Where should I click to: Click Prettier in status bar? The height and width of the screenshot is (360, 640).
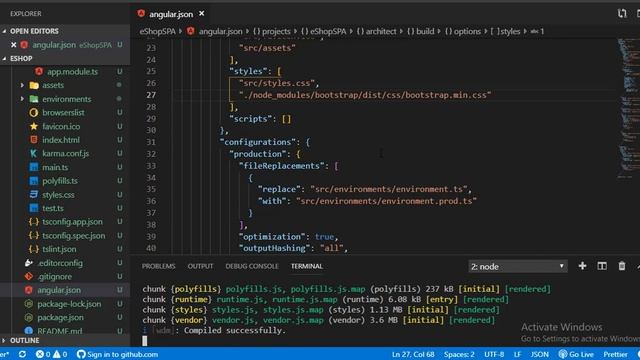coord(615,354)
